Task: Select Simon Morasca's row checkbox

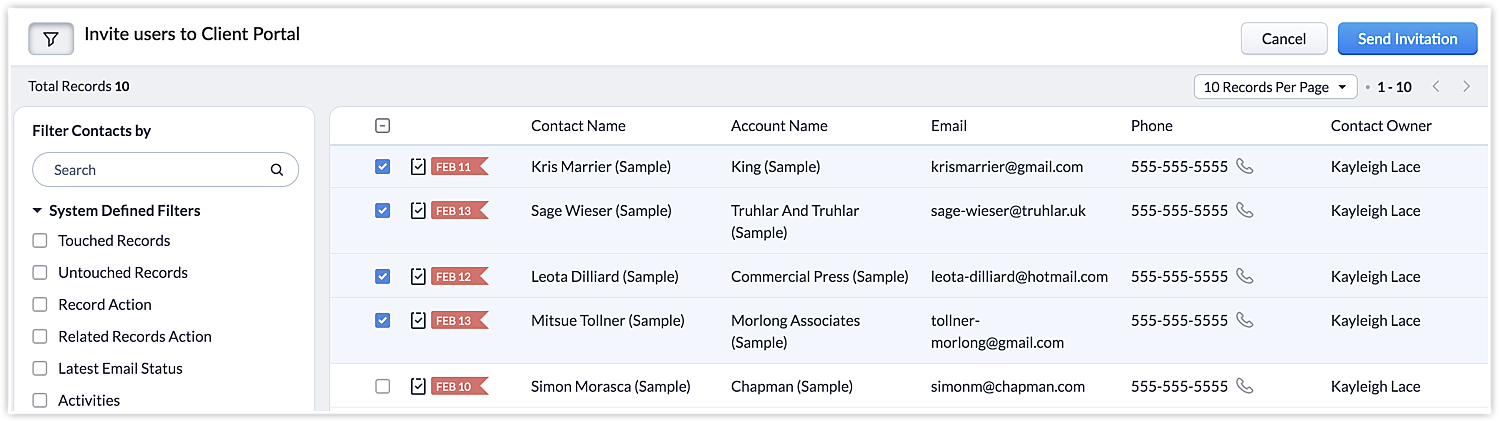Action: click(382, 387)
